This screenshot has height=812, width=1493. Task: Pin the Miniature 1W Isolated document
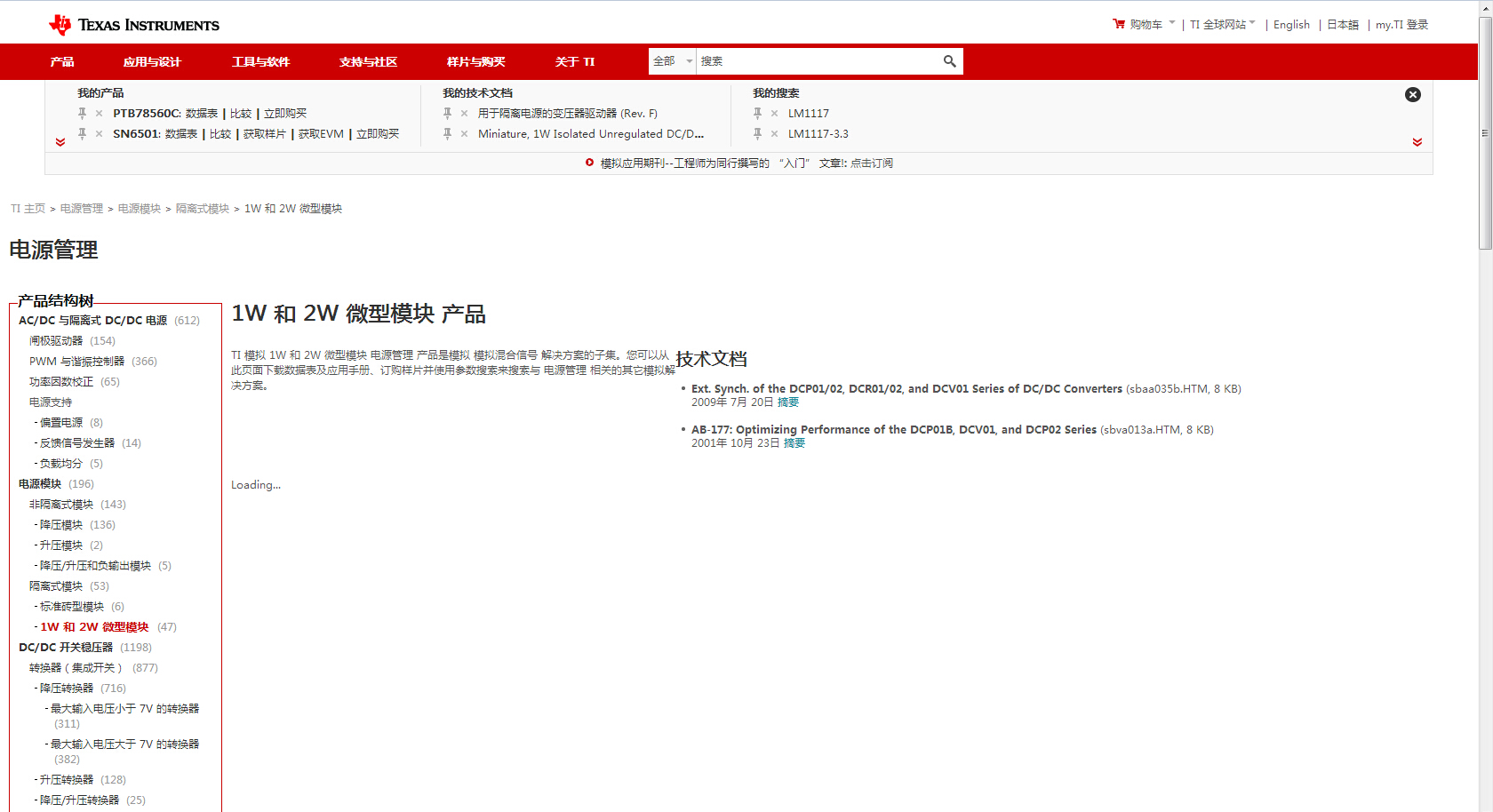coord(447,133)
